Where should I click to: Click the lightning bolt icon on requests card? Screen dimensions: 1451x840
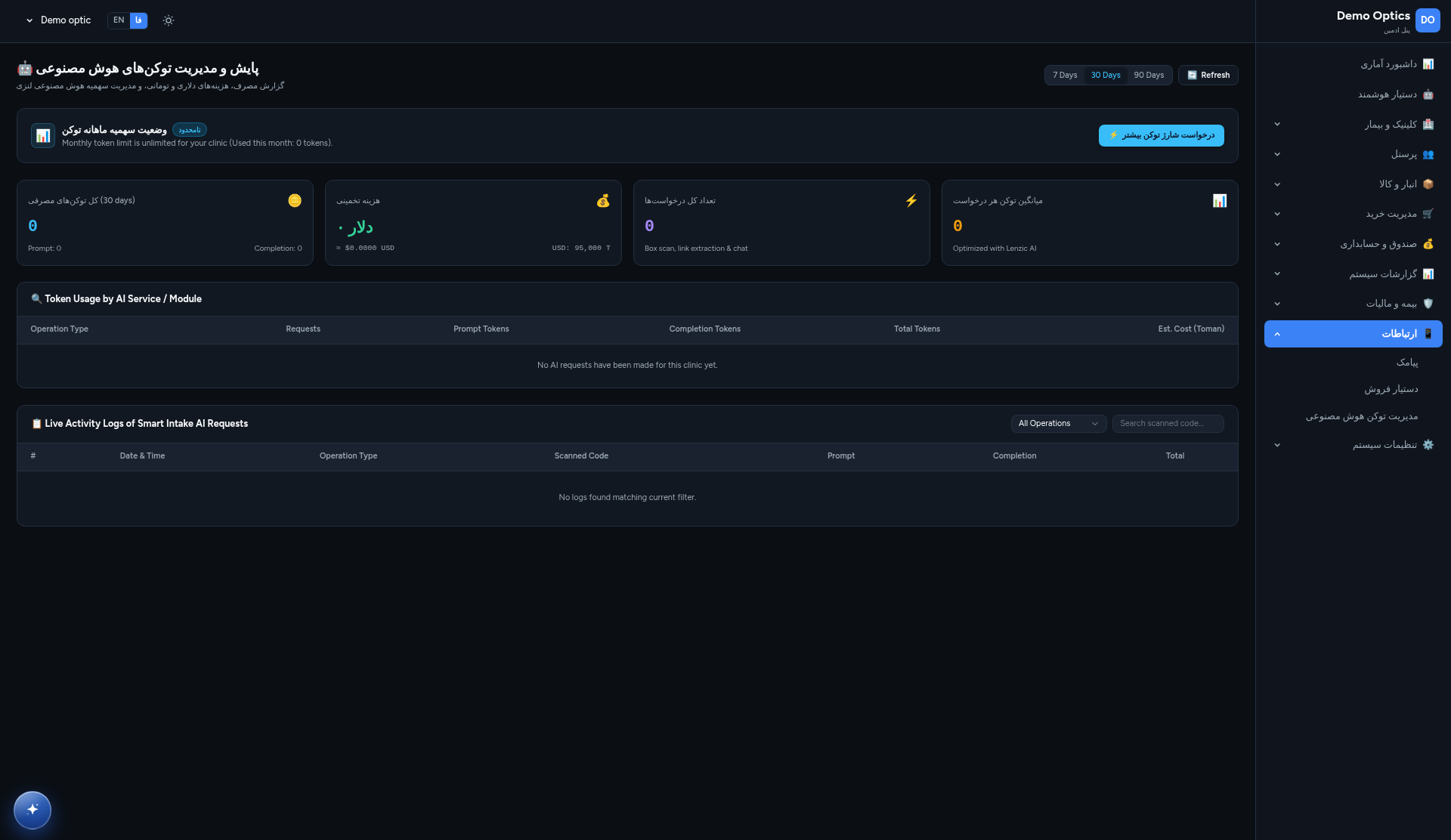(911, 200)
